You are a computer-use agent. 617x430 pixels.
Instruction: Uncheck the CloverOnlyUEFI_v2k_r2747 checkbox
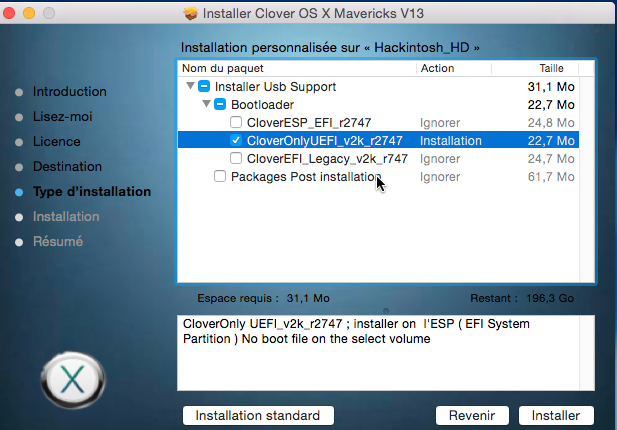click(x=236, y=140)
